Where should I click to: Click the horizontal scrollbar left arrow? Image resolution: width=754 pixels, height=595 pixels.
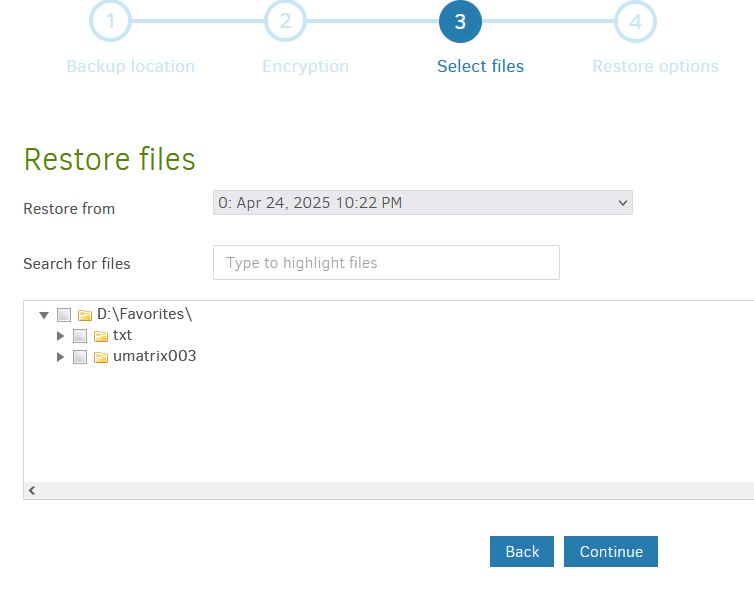(32, 491)
